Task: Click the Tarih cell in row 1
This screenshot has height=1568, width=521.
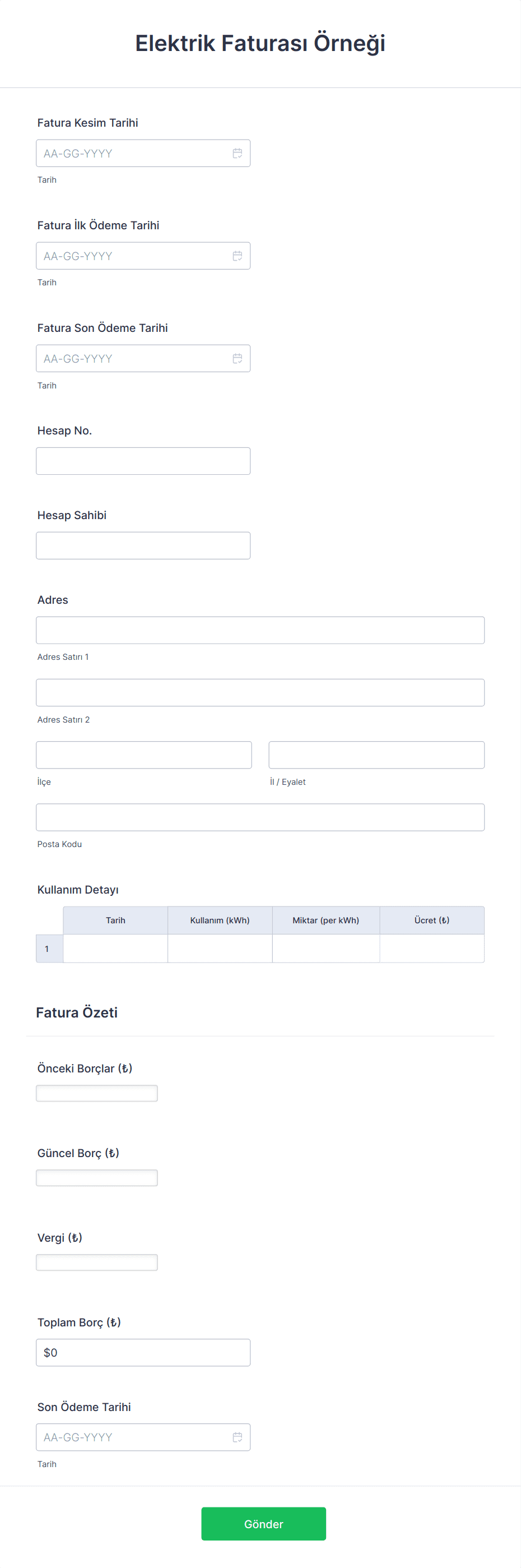Action: (115, 949)
